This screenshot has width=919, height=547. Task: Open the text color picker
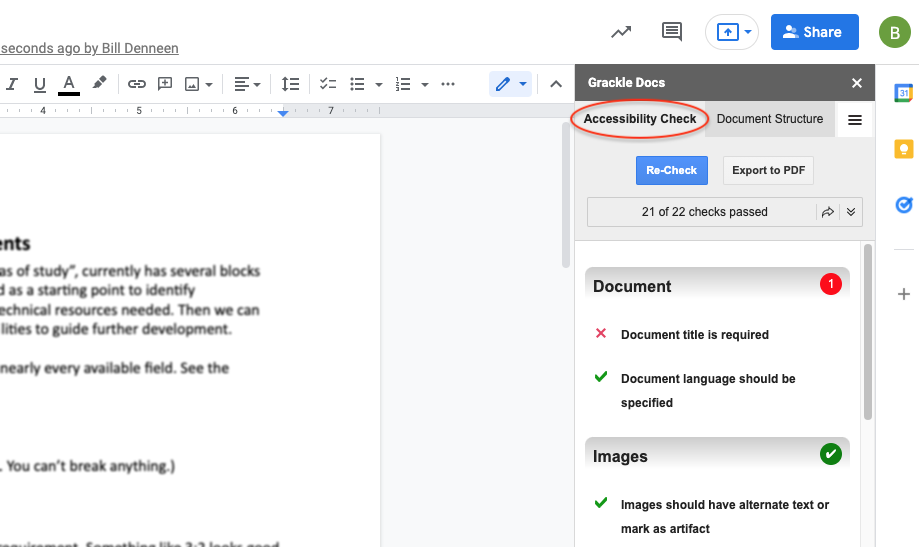click(x=69, y=84)
